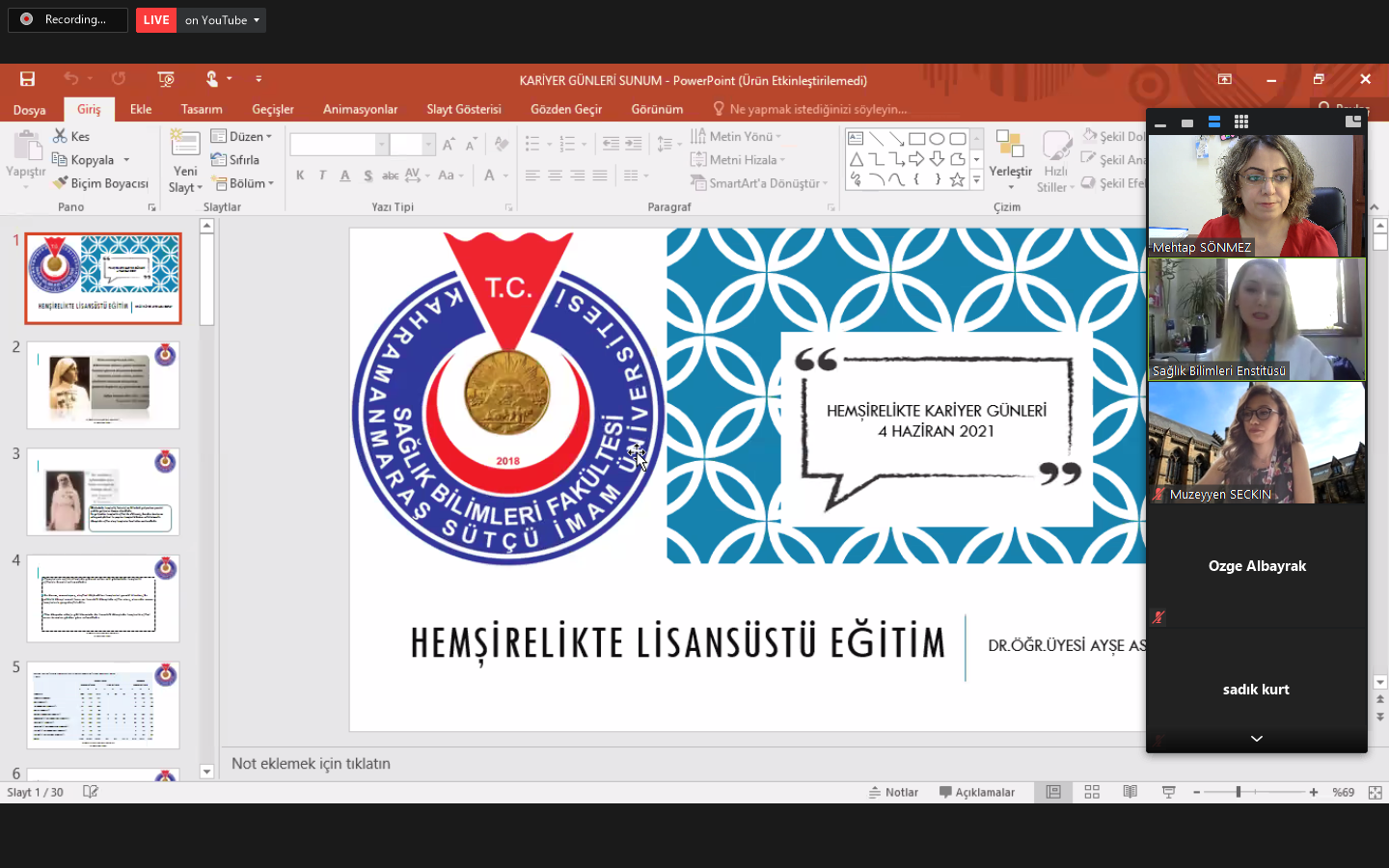The height and width of the screenshot is (868, 1389).
Task: Toggle the Açıklamalar comments pane
Action: tap(976, 792)
